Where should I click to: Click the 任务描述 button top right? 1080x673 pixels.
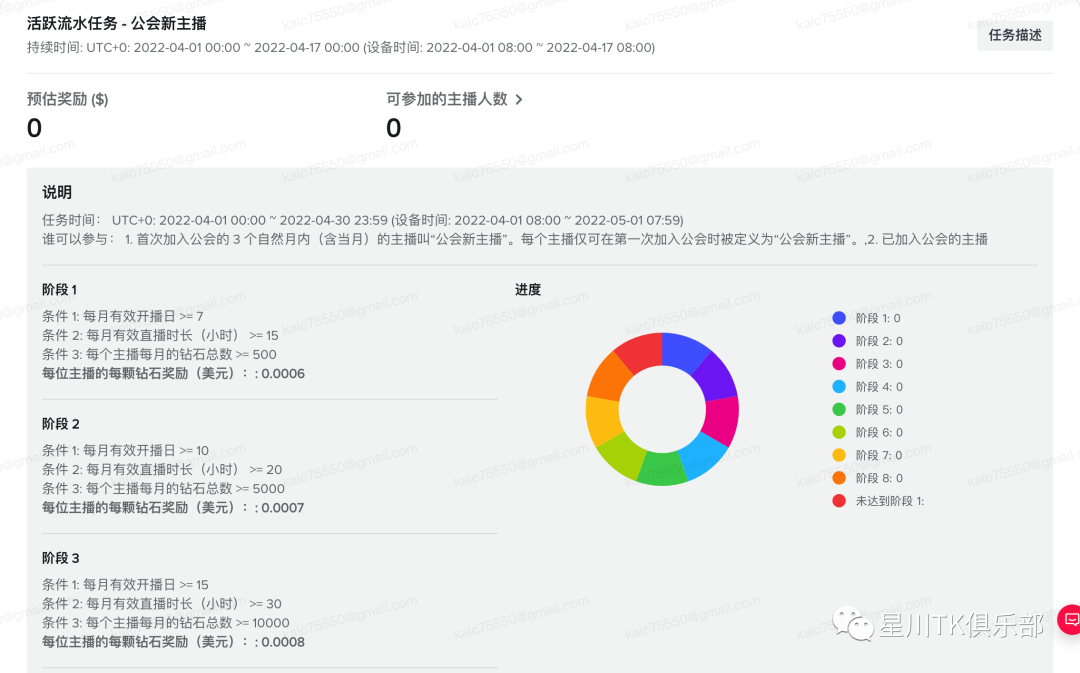coord(1015,35)
